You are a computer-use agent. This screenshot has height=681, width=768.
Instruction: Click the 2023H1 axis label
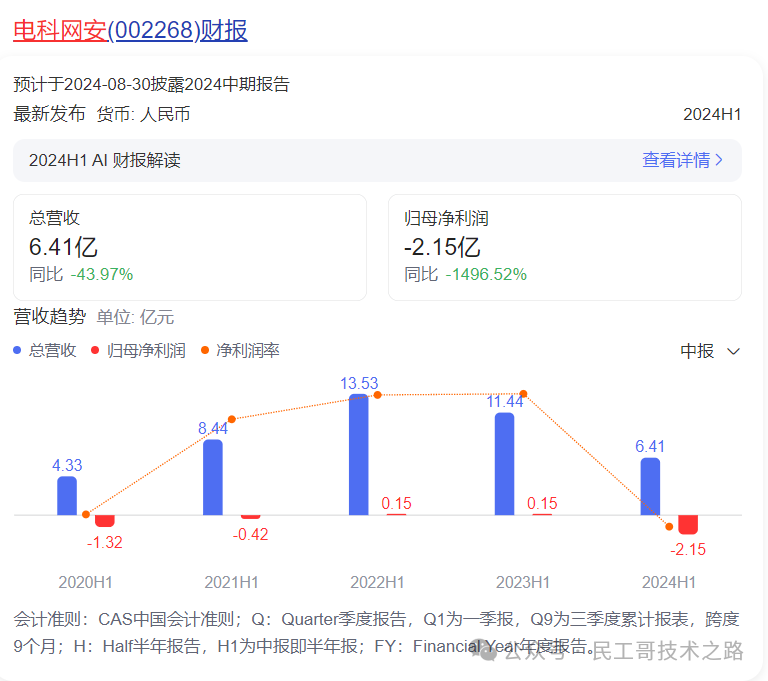(523, 582)
